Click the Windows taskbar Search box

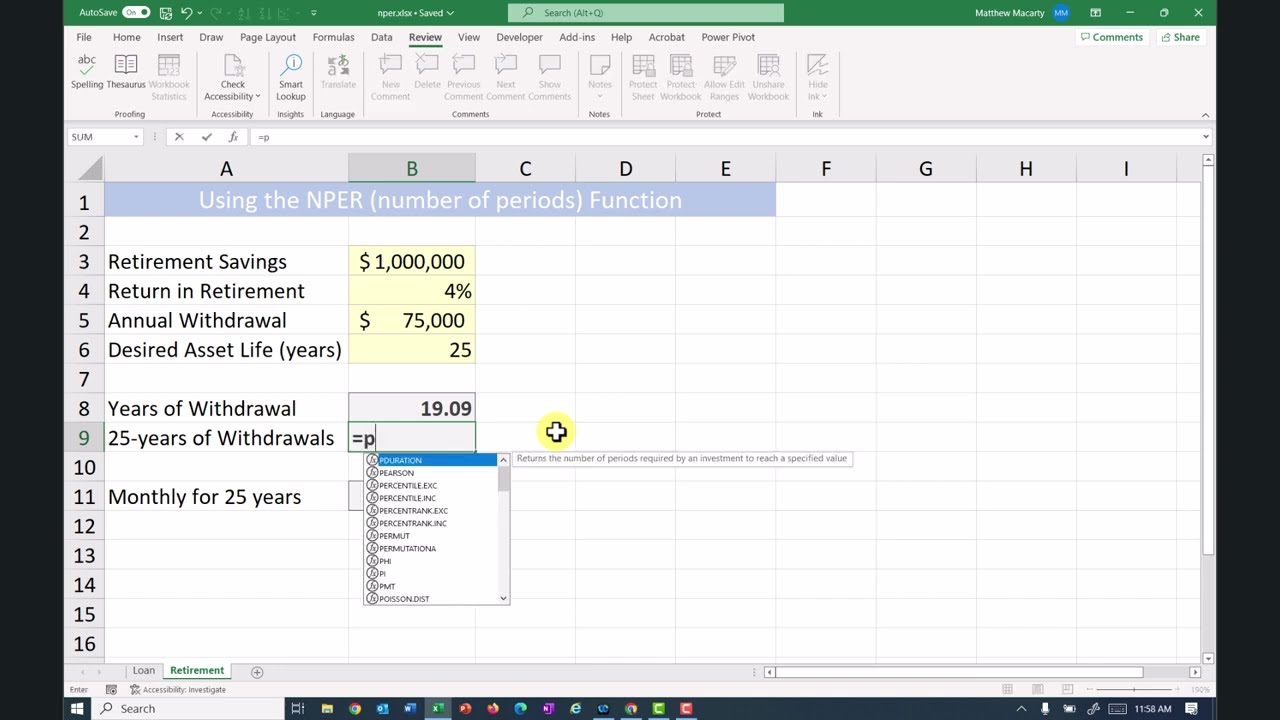[188, 709]
